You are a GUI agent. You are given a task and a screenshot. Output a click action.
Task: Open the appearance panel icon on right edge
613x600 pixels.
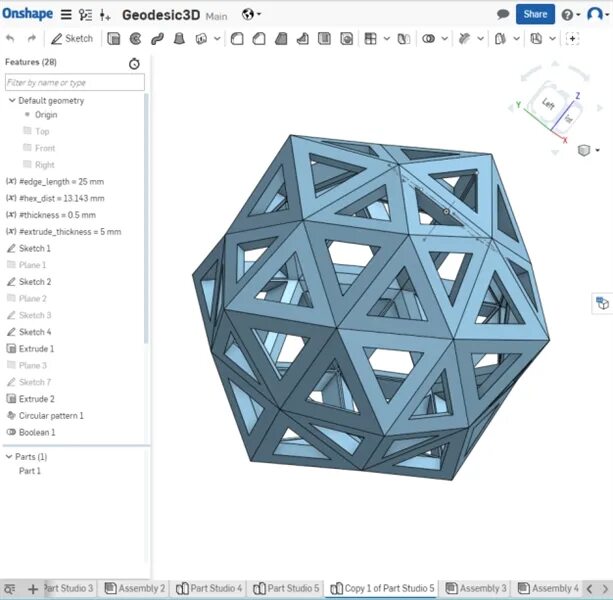[x=602, y=303]
